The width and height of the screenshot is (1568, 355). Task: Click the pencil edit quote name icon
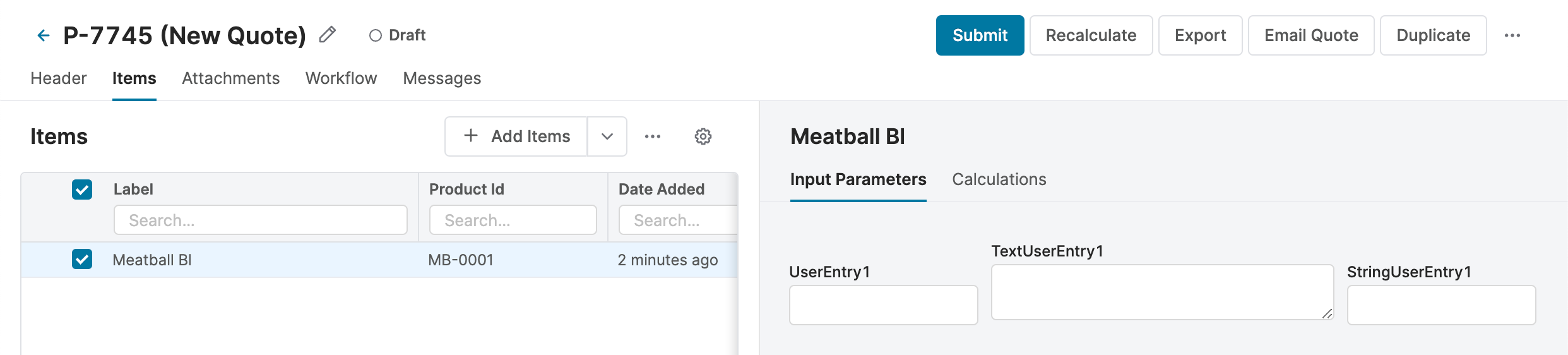point(327,35)
